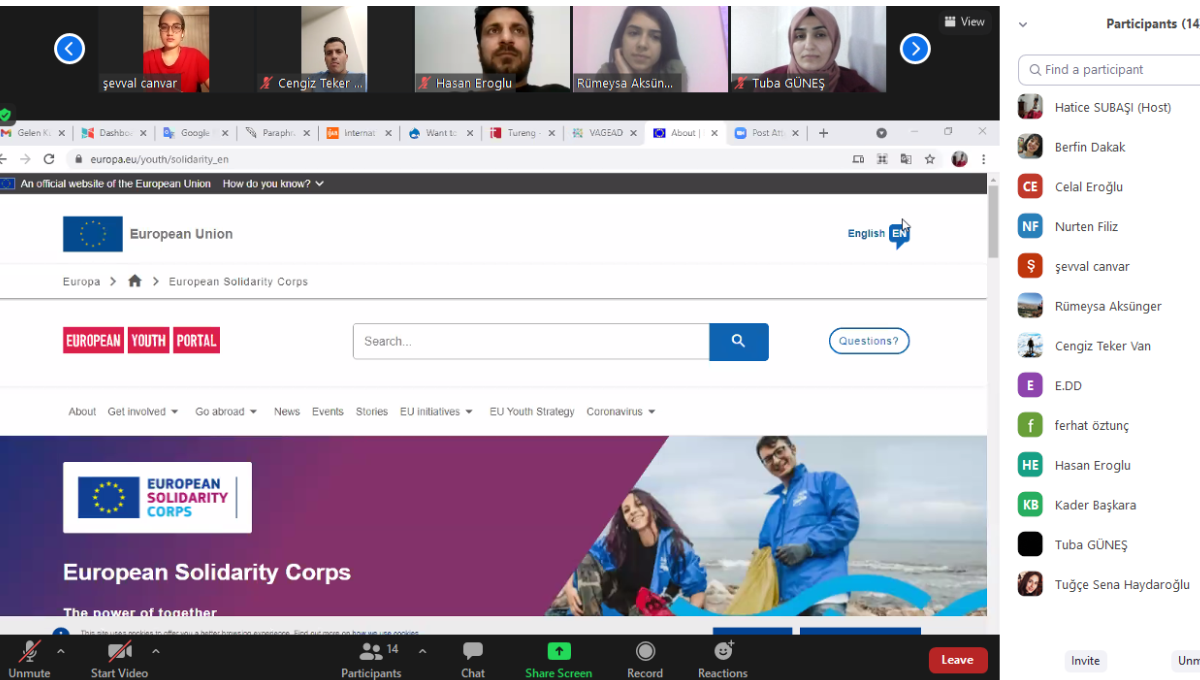Click the Europa breadcrumb link

81,282
